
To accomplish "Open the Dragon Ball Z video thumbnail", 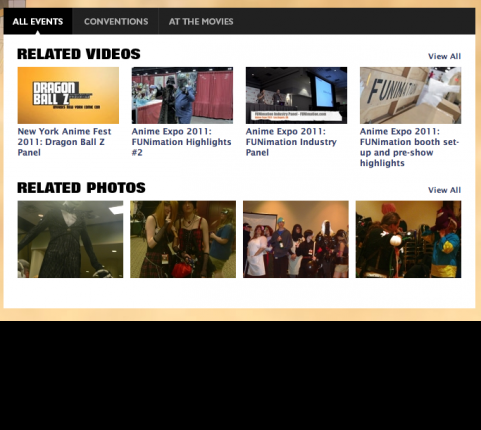I will click(68, 95).
